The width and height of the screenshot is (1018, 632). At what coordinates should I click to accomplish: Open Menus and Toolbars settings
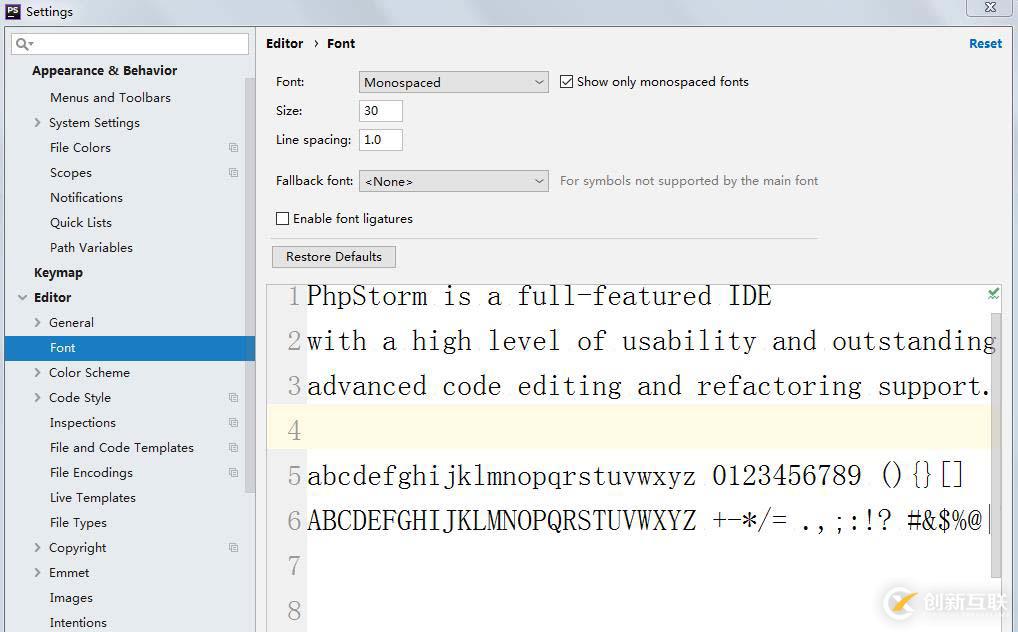(110, 97)
